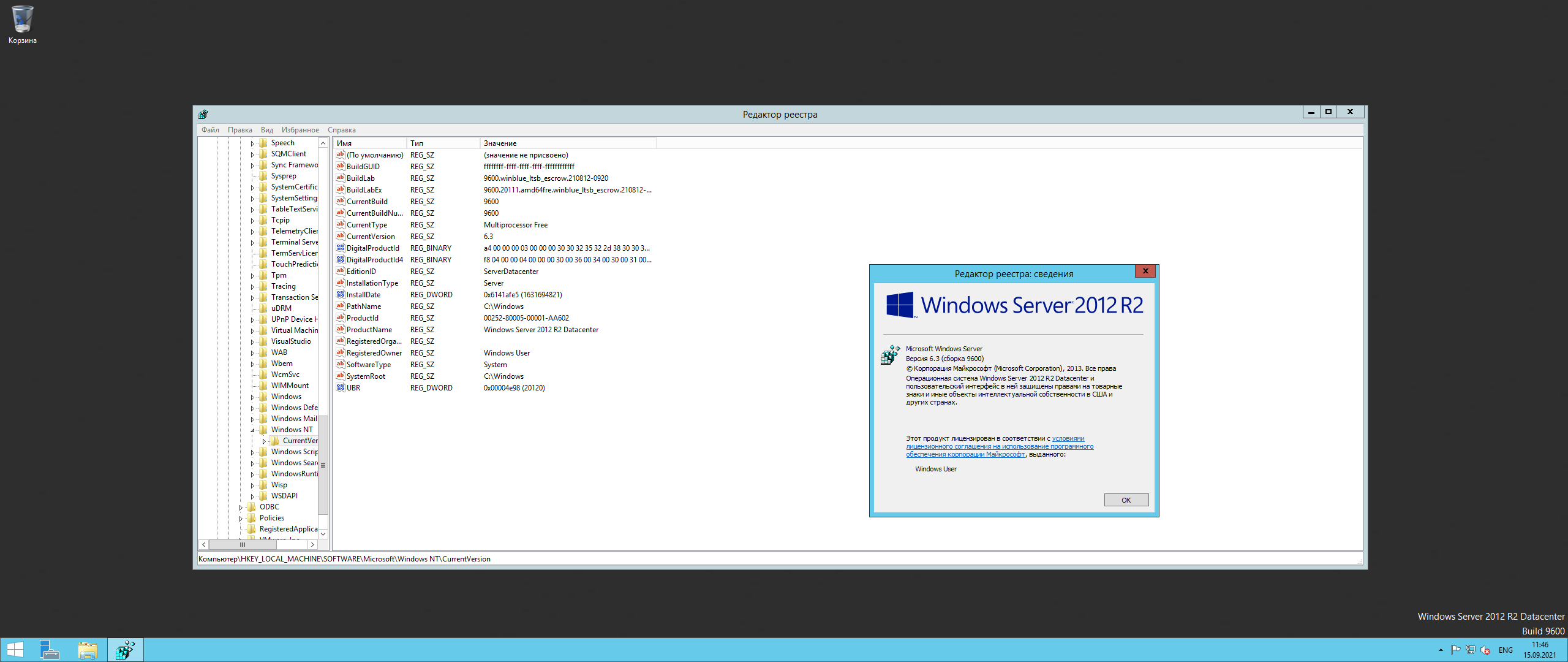Open the Правка menu
Viewport: 1568px width, 662px height.
click(x=239, y=130)
